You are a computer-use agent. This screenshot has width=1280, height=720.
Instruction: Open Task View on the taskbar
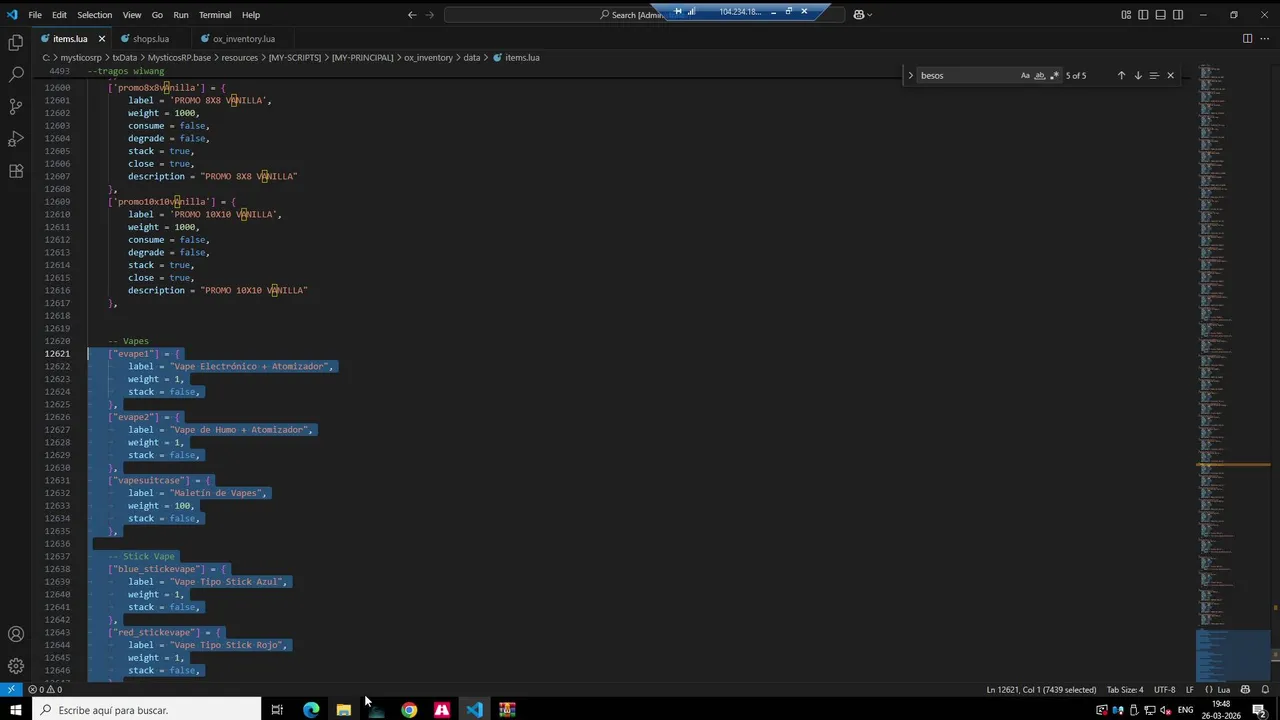pos(277,710)
